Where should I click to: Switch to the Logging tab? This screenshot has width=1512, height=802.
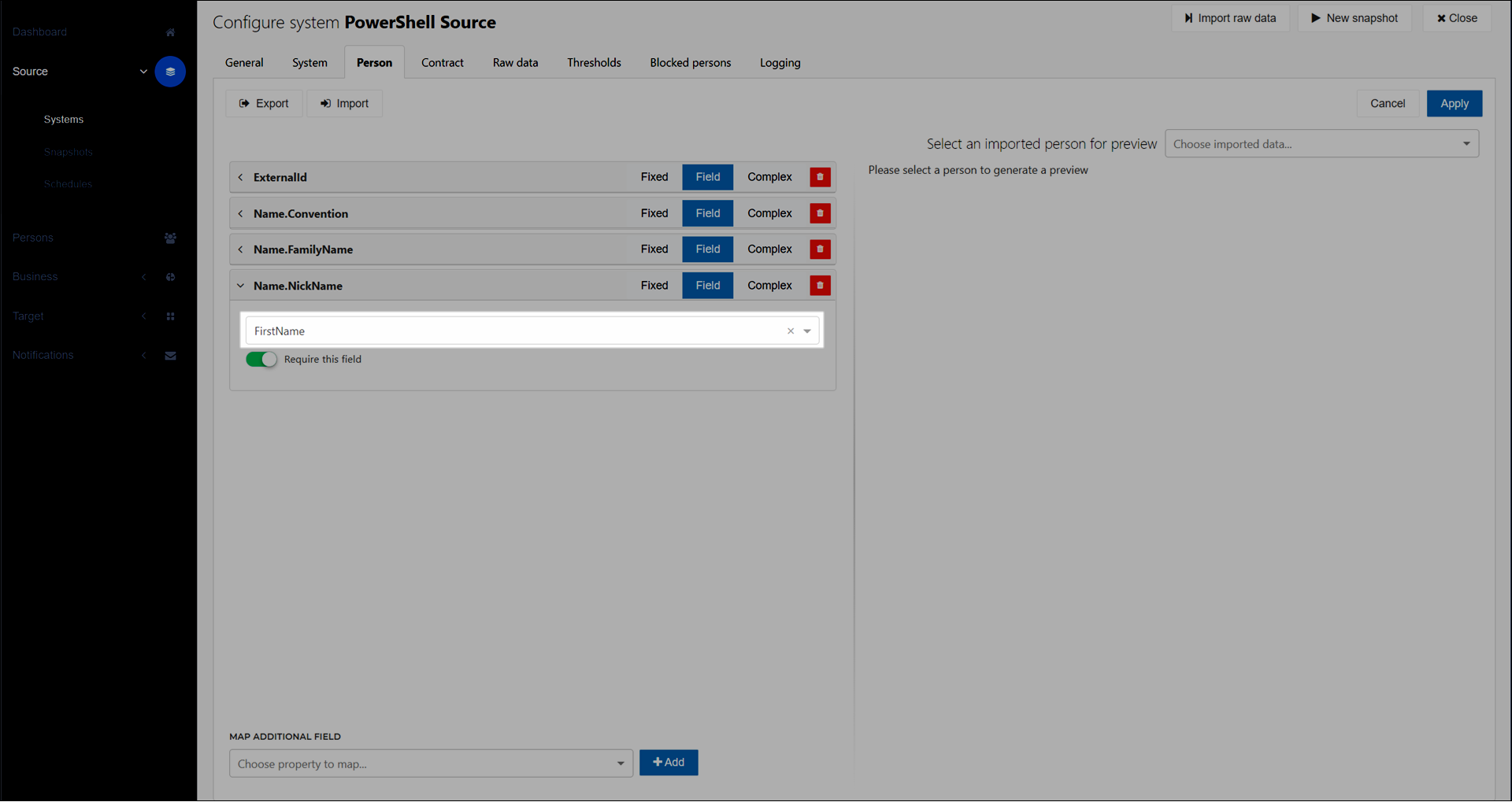(x=780, y=63)
